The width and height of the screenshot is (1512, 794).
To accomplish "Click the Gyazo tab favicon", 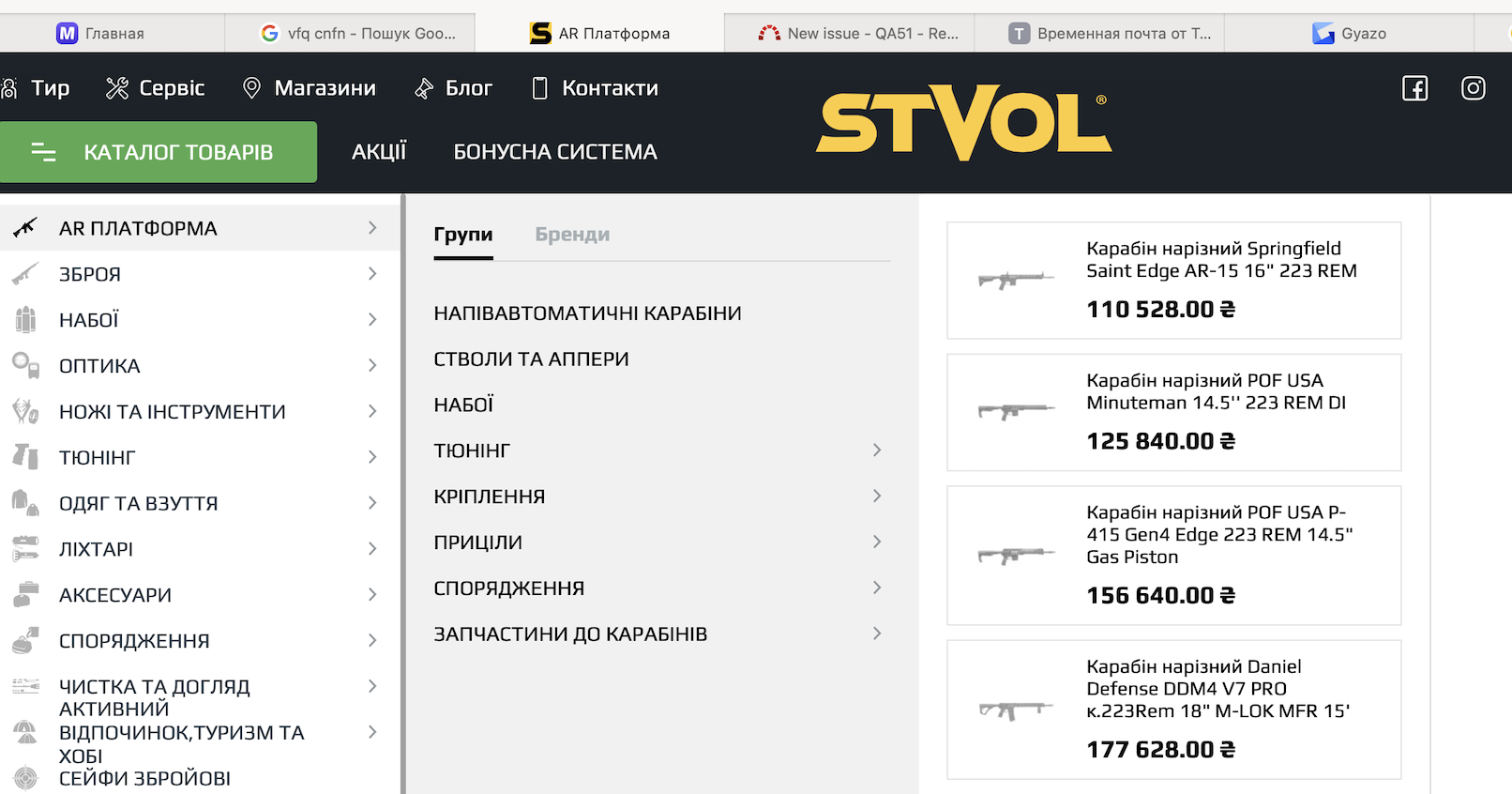I will coord(1323,34).
